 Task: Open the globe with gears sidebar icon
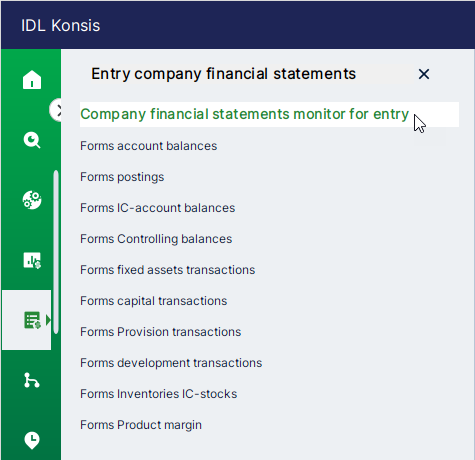coord(32,200)
